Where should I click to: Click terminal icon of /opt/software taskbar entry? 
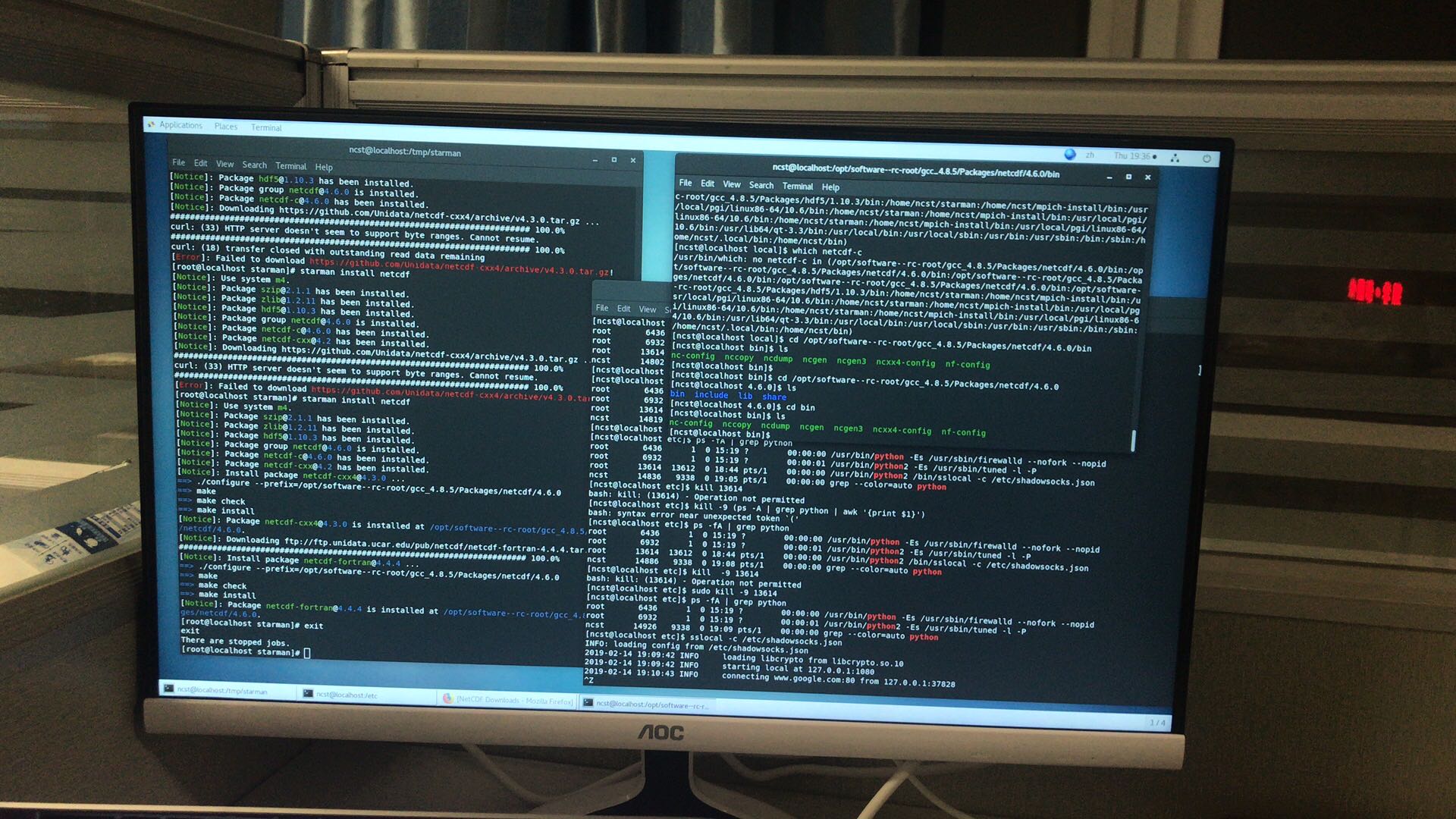588,703
